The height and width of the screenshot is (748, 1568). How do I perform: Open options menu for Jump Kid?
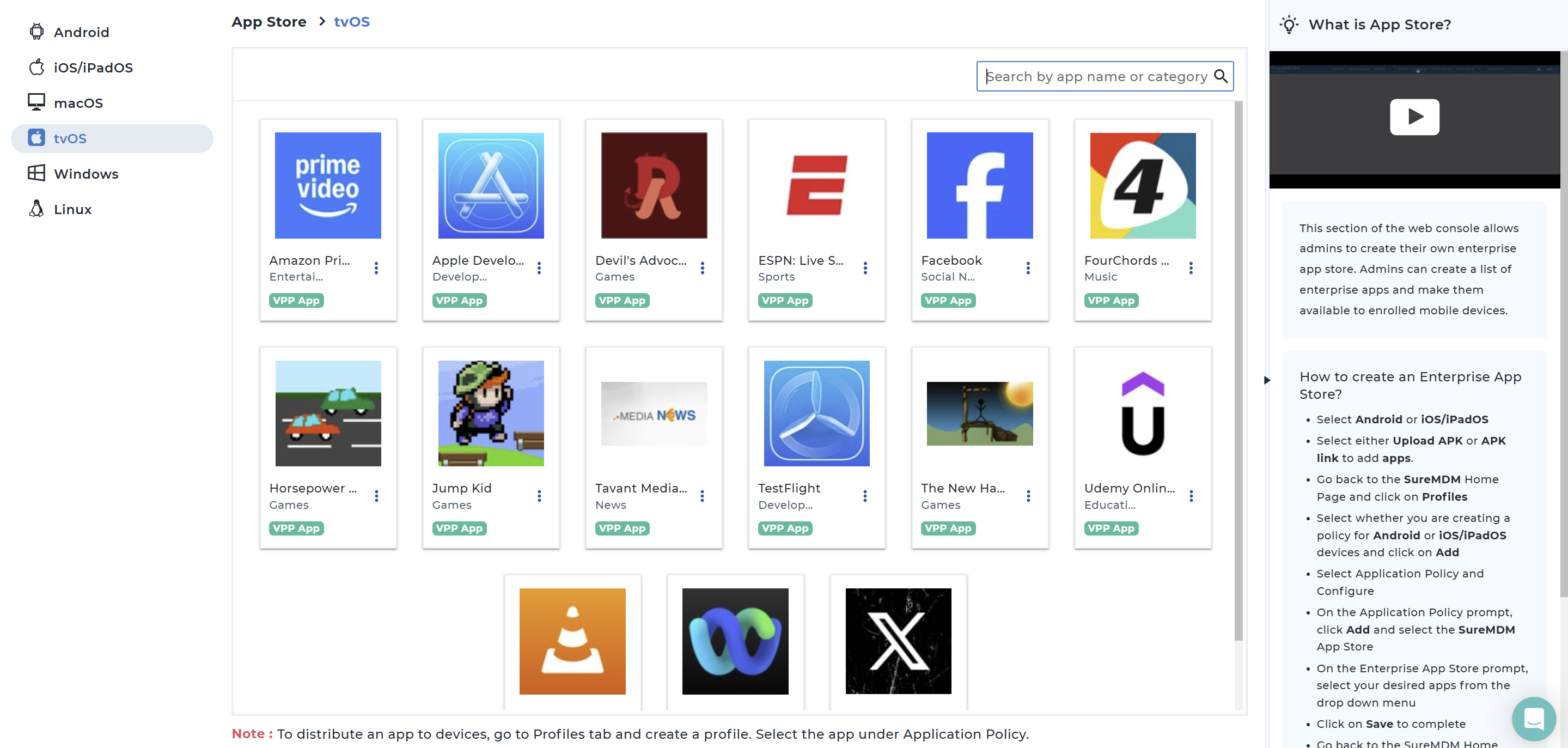tap(539, 496)
